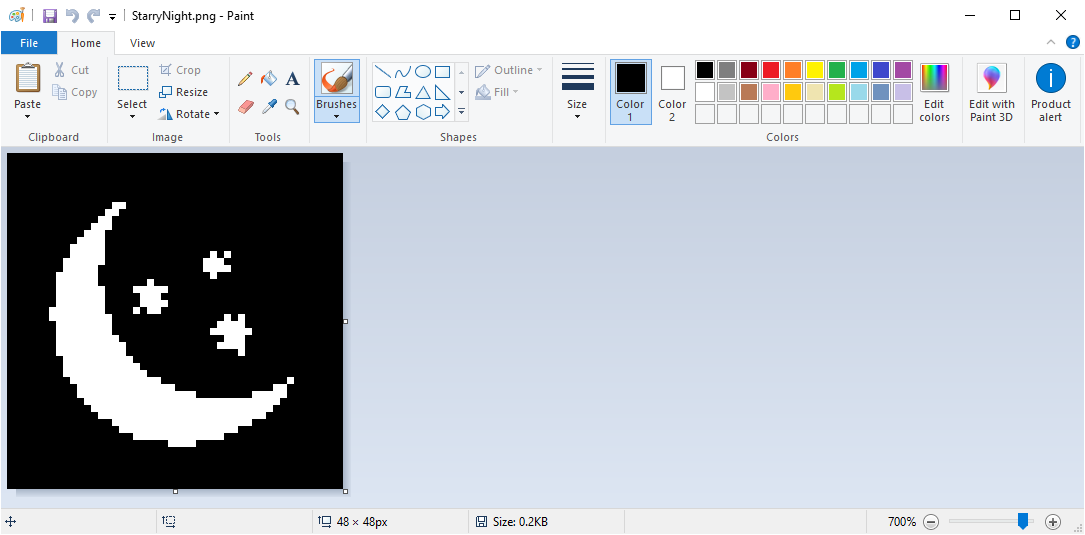Choose the Diamond shape
This screenshot has height=535, width=1085.
click(383, 112)
